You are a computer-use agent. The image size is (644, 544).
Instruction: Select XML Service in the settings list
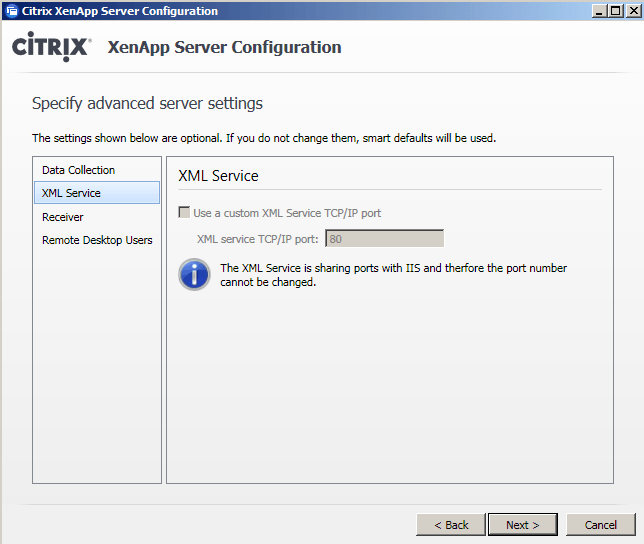click(x=71, y=193)
